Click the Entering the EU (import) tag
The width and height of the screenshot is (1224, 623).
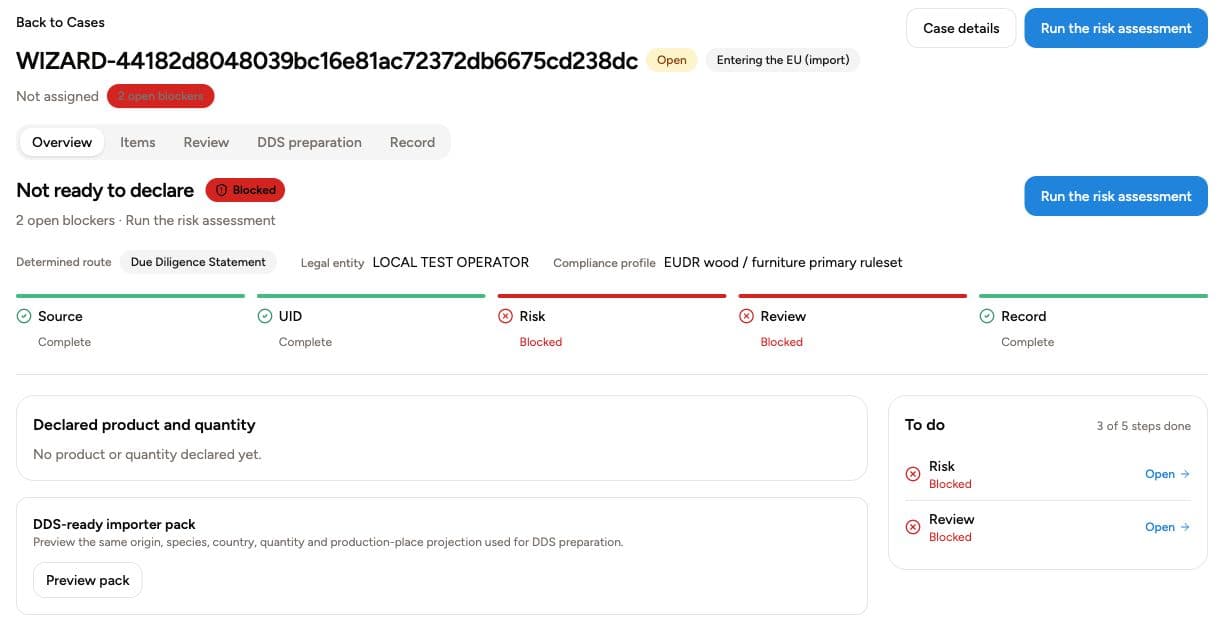pyautogui.click(x=783, y=60)
